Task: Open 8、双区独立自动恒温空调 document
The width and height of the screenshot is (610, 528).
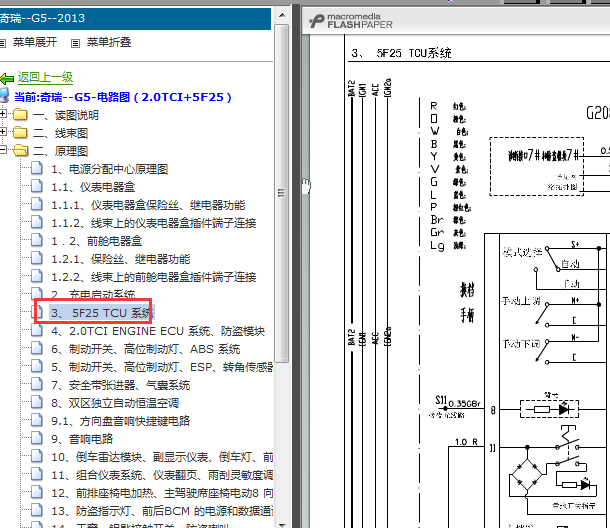Action: (x=115, y=403)
